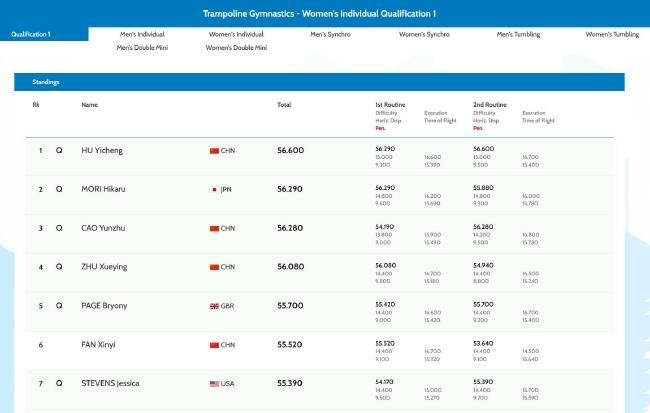Click China flag icon beside ZHU Xueying

click(214, 267)
